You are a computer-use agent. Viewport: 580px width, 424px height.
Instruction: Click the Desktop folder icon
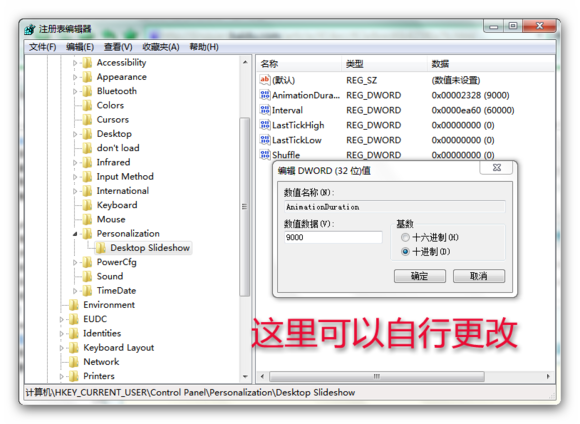(x=87, y=134)
